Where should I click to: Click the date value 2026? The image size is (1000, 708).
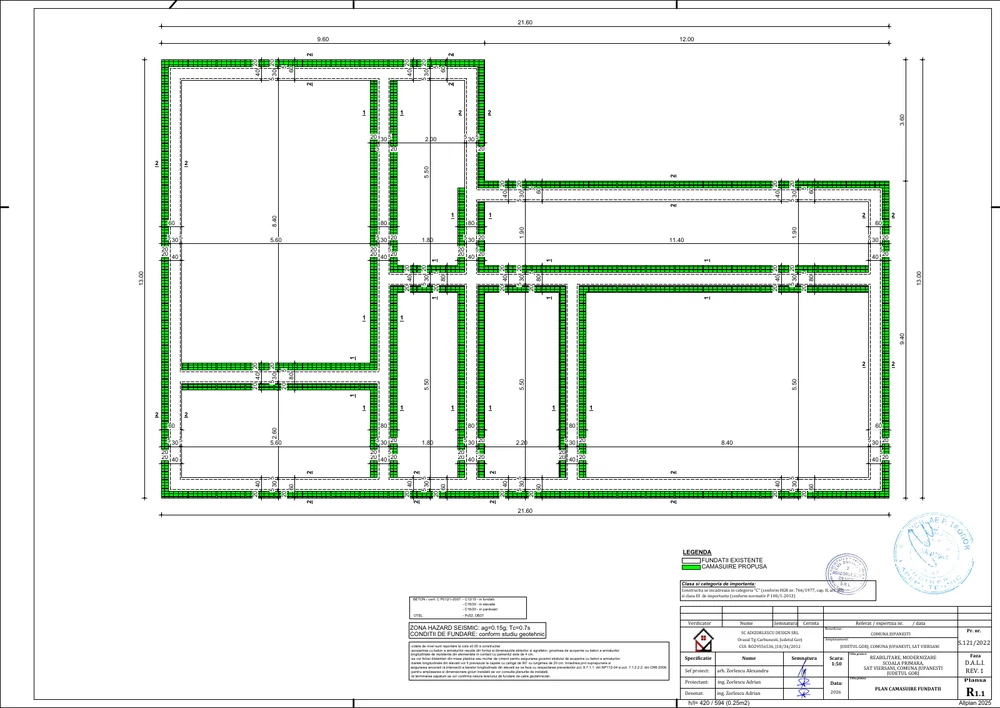836,691
